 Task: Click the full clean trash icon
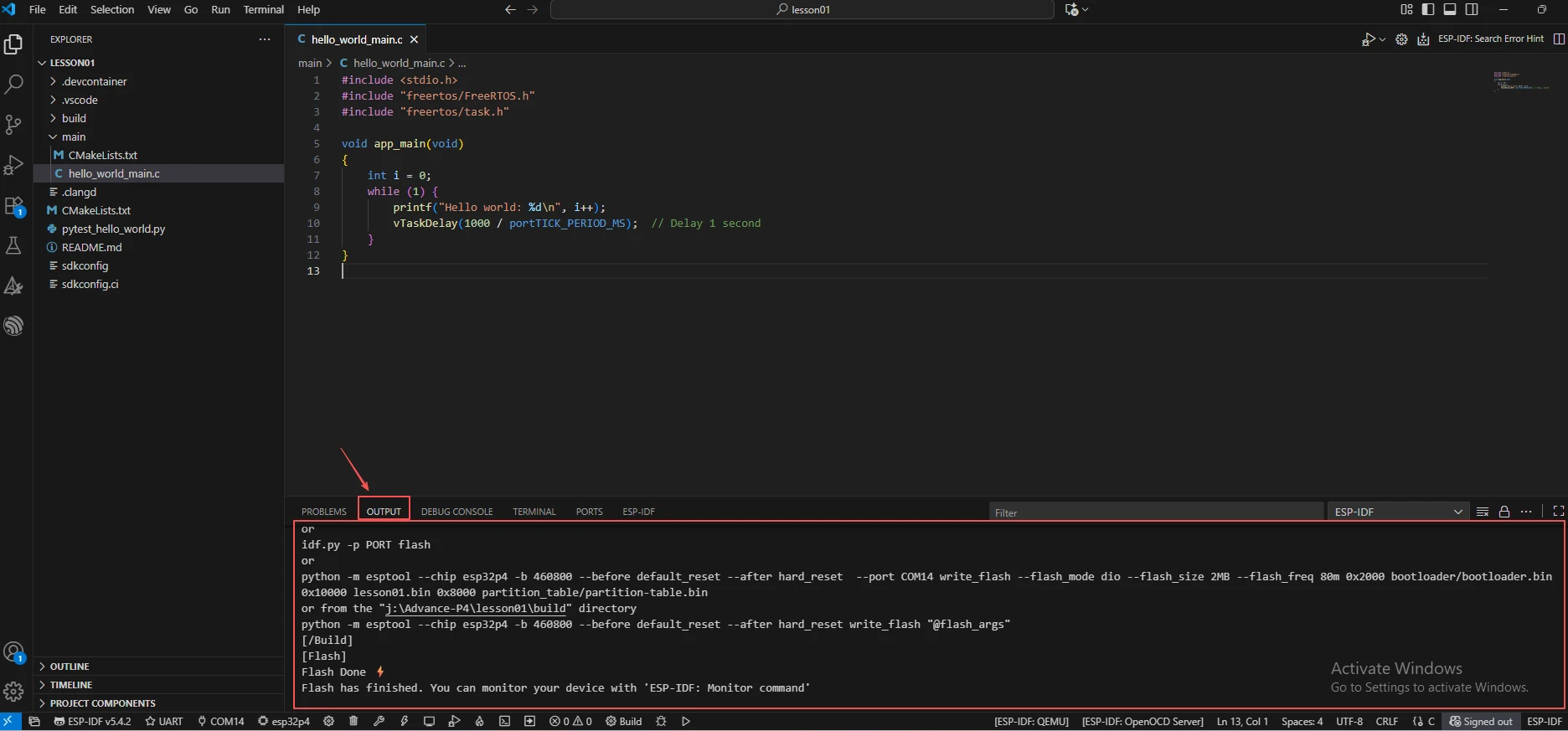click(353, 721)
